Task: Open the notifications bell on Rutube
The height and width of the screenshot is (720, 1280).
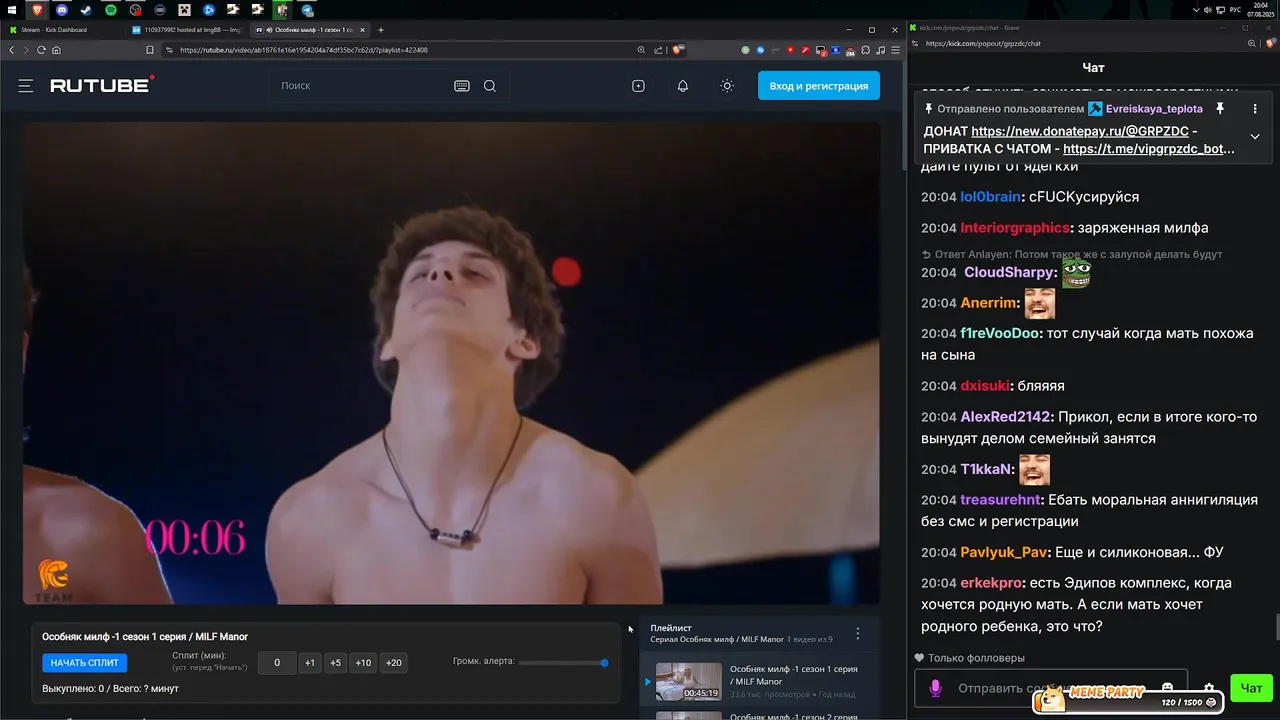Action: [683, 86]
